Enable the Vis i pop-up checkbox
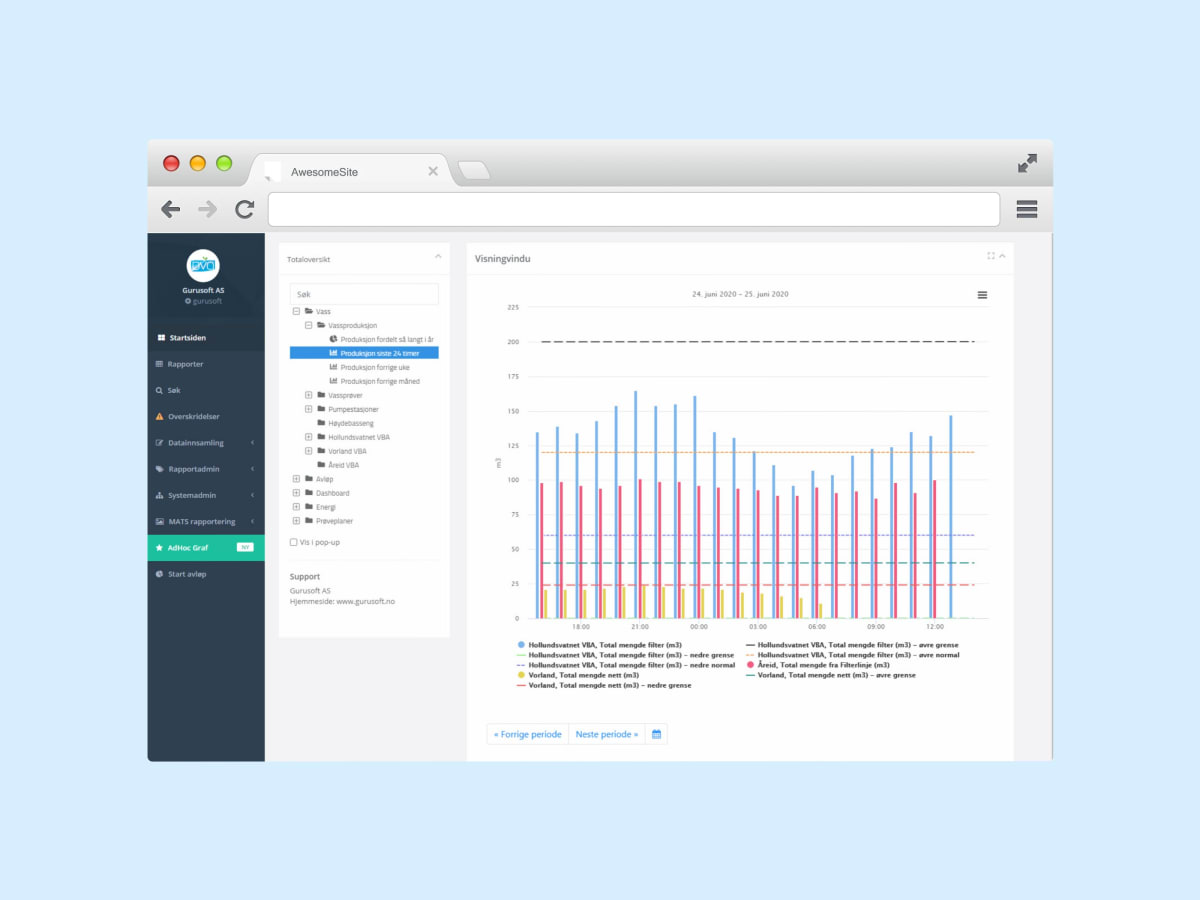Viewport: 1200px width, 900px height. (x=293, y=542)
